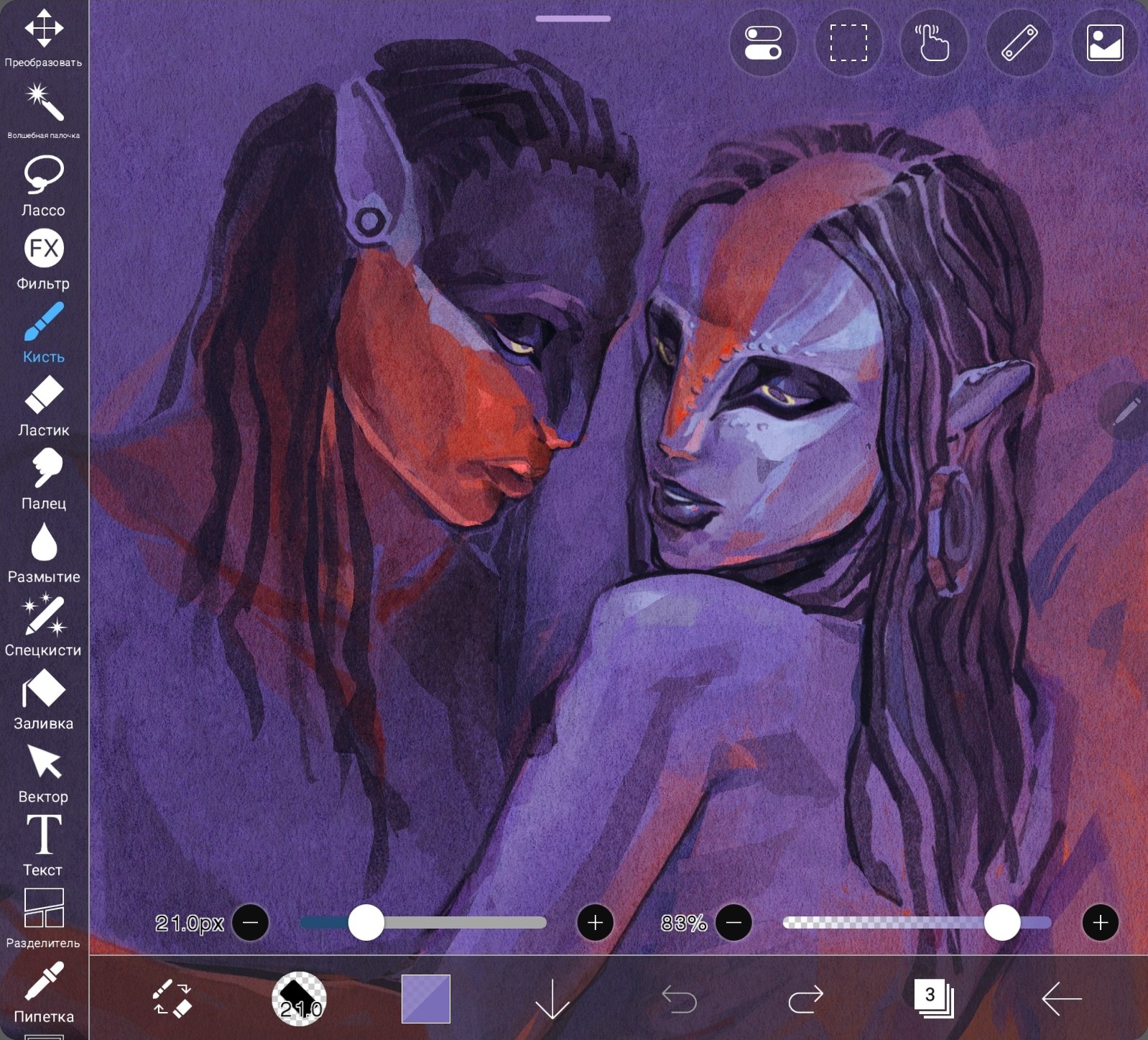This screenshot has height=1040, width=1148.
Task: Open the FX Filter (Фильтр) tool
Action: tap(44, 259)
